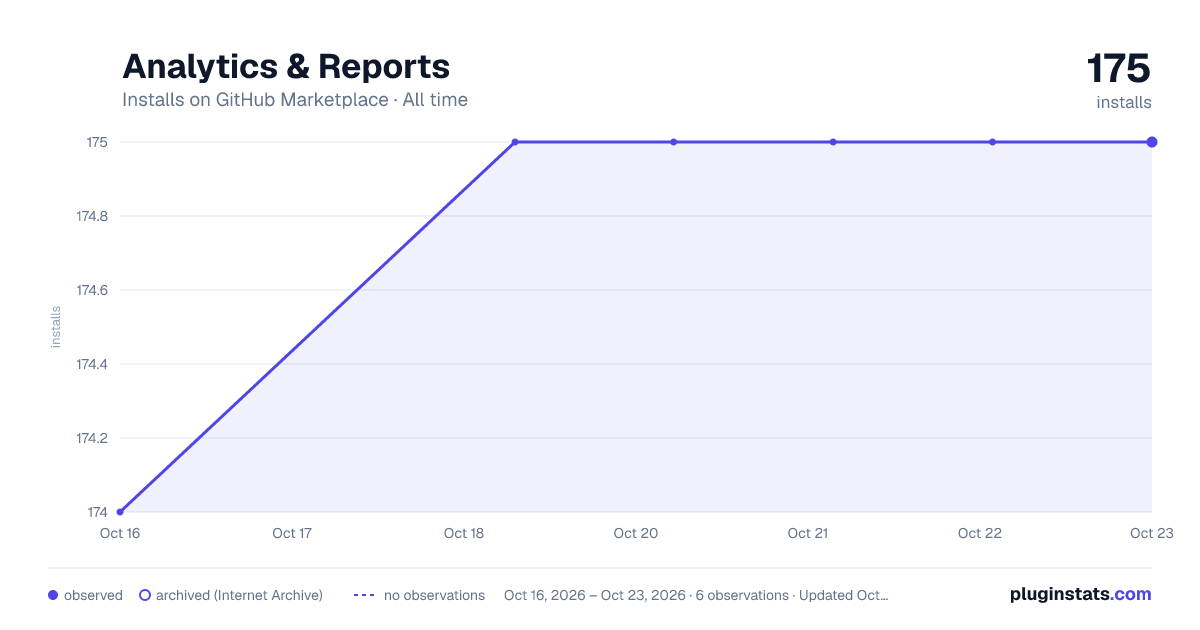The image size is (1200, 630).
Task: Click the data point at Oct 16
Action: 120,512
